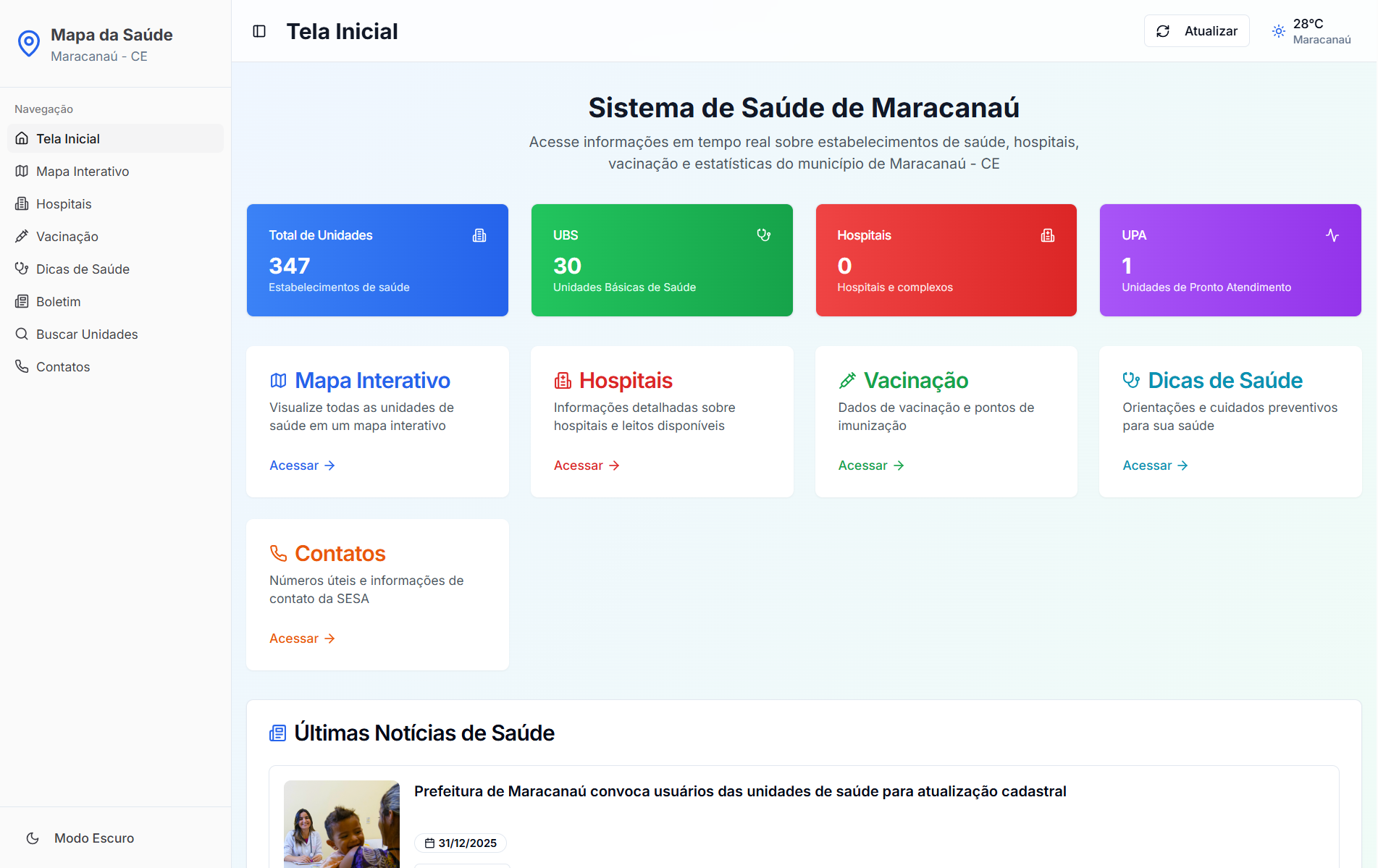Screen dimensions: 1378x868
Task: Select Buscar Unidades sidebar item
Action: pyautogui.click(x=87, y=334)
